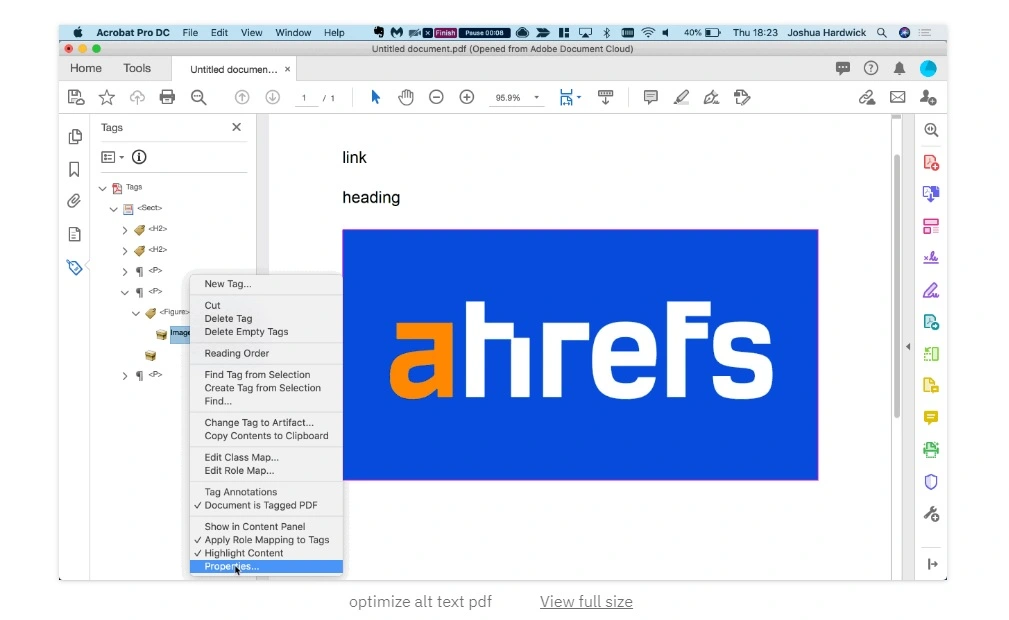Send the file using the envelope icon
Viewport: 1009px width, 620px height.
pyautogui.click(x=898, y=97)
